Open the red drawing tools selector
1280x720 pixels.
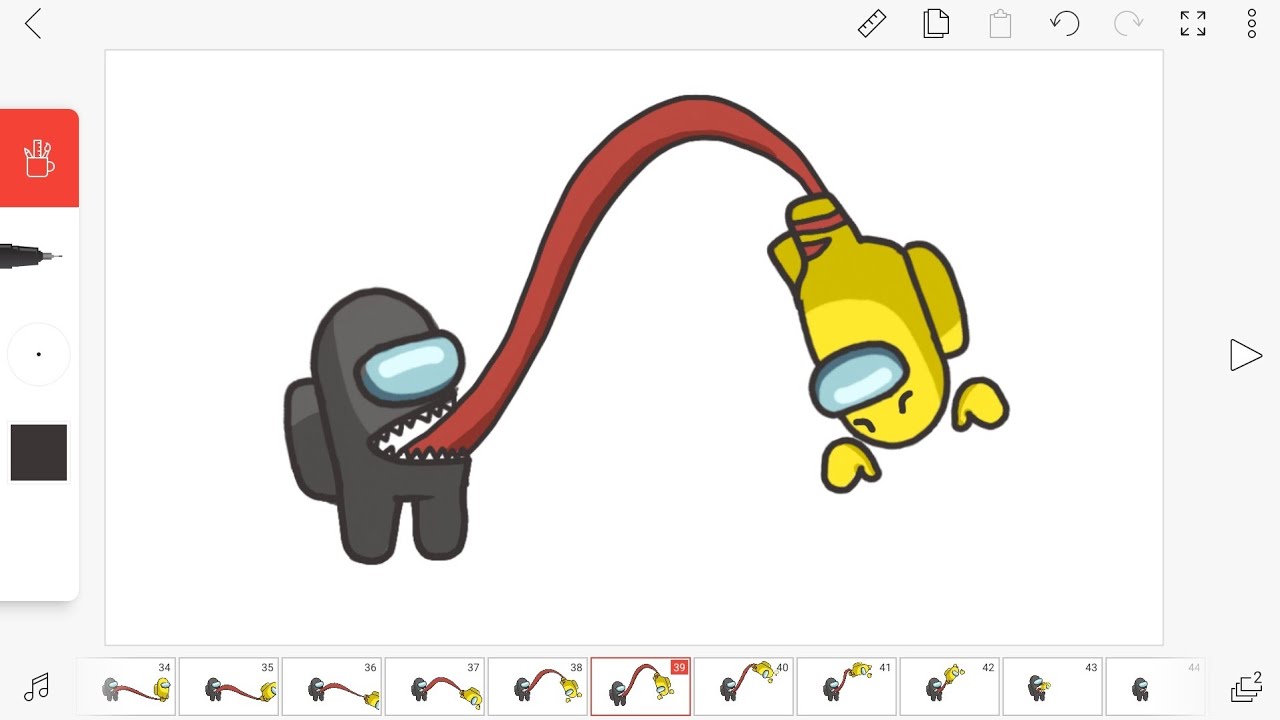39,158
